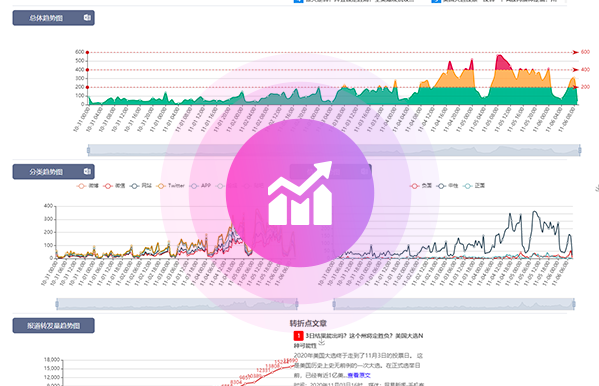Toggle the 微信 legend series
This screenshot has height=386, width=599.
[114, 186]
